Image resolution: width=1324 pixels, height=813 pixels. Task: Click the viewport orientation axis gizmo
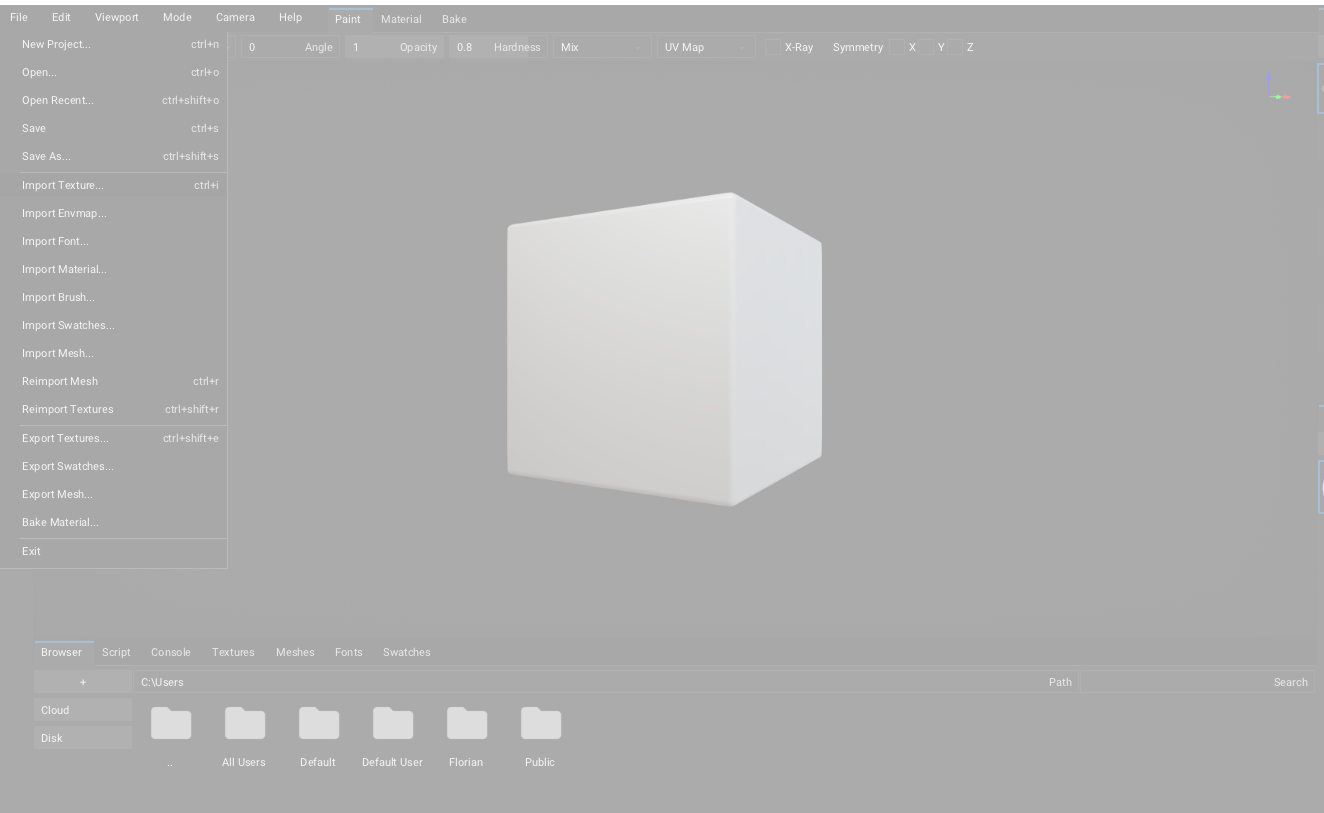(x=1279, y=88)
